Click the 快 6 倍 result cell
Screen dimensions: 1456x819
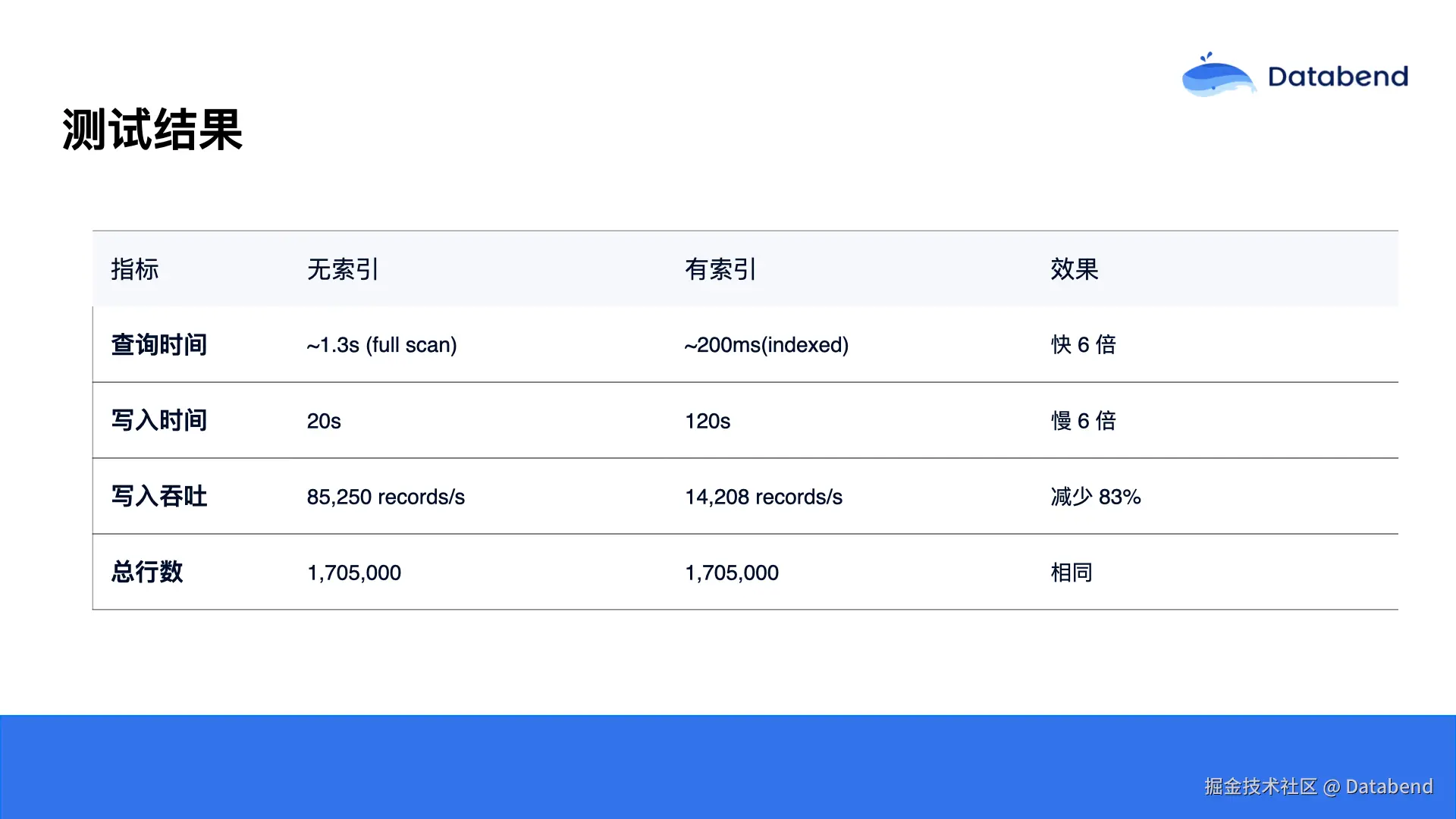(x=1083, y=345)
